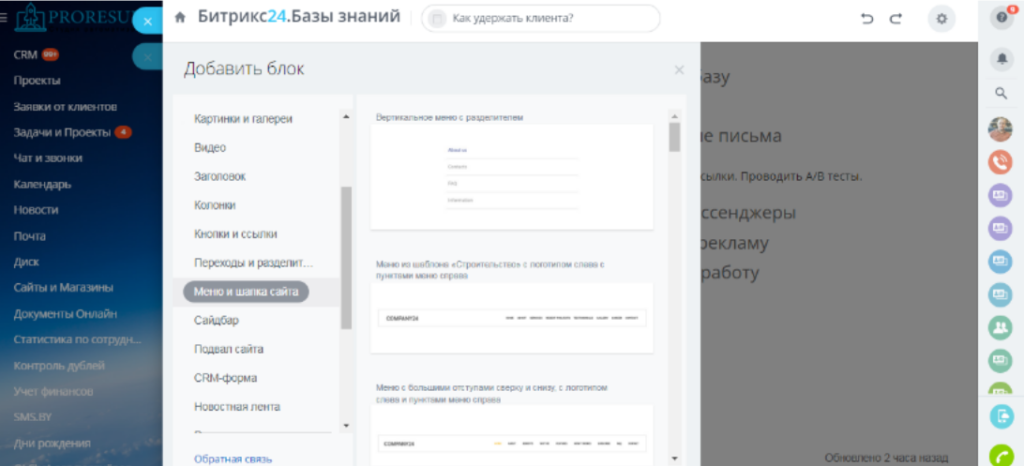Add the Строительство template menu block
The height and width of the screenshot is (466, 1024).
pyautogui.click(x=512, y=318)
